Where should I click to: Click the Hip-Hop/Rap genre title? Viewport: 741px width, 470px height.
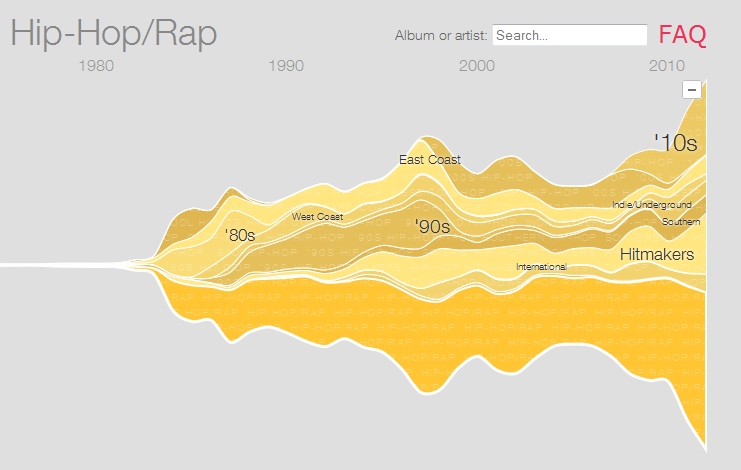[x=114, y=33]
